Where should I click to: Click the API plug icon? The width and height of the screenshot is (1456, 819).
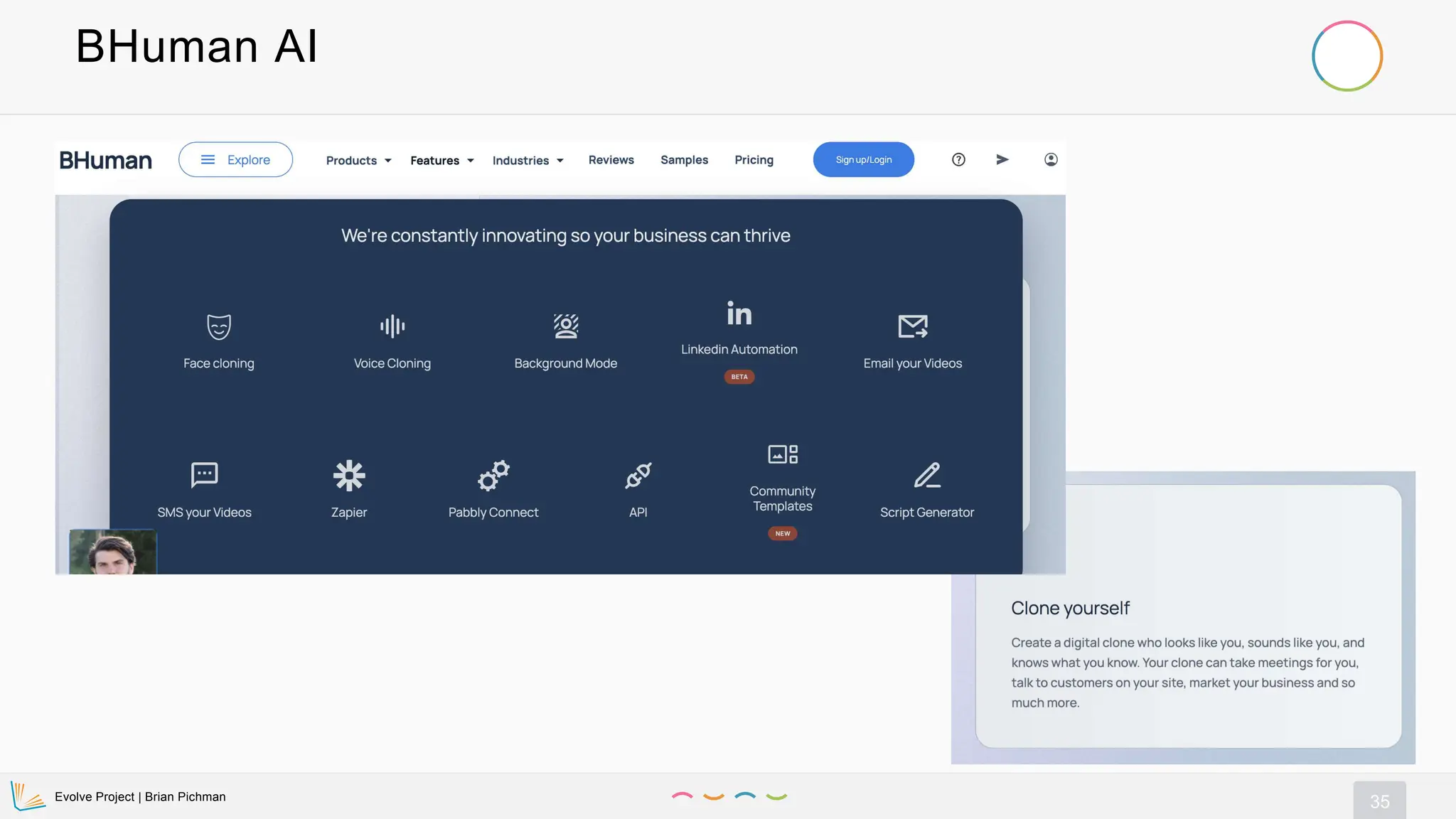point(638,476)
